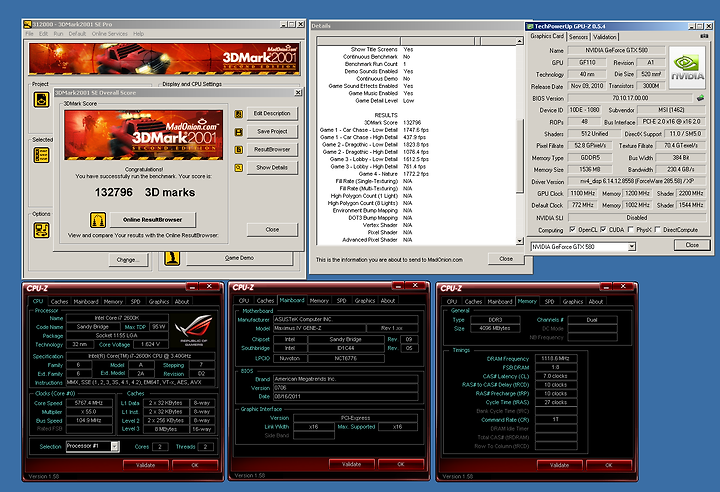Image resolution: width=720 pixels, height=492 pixels.
Task: Click the 'Maximus IV GENE-Z' model field
Action: pos(319,328)
